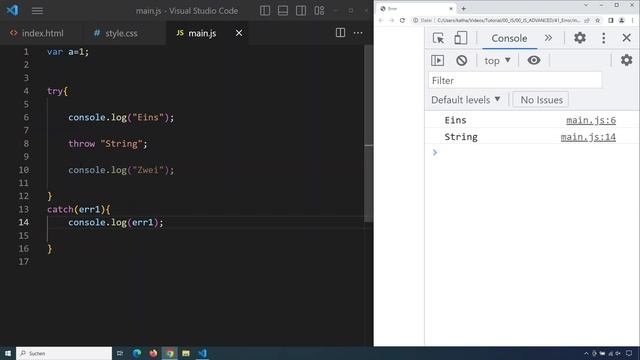Open Customize Layout icon in VS Code
This screenshot has width=640, height=360.
[x=319, y=11]
